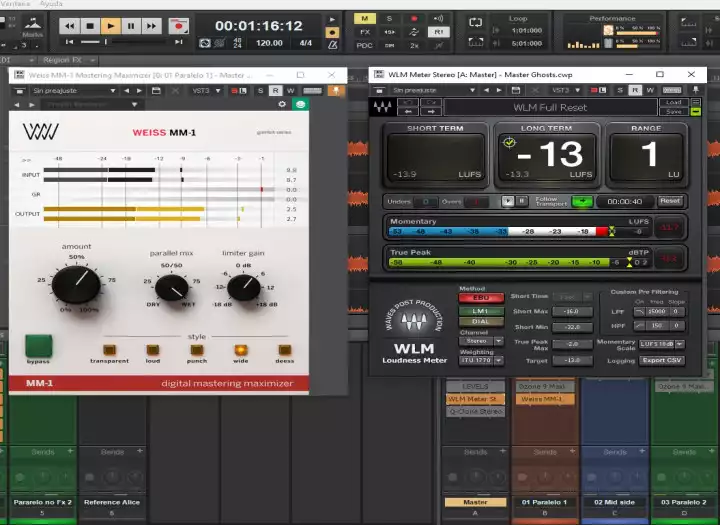Click the Fast Forward transport button
The image size is (720, 525).
tap(152, 26)
